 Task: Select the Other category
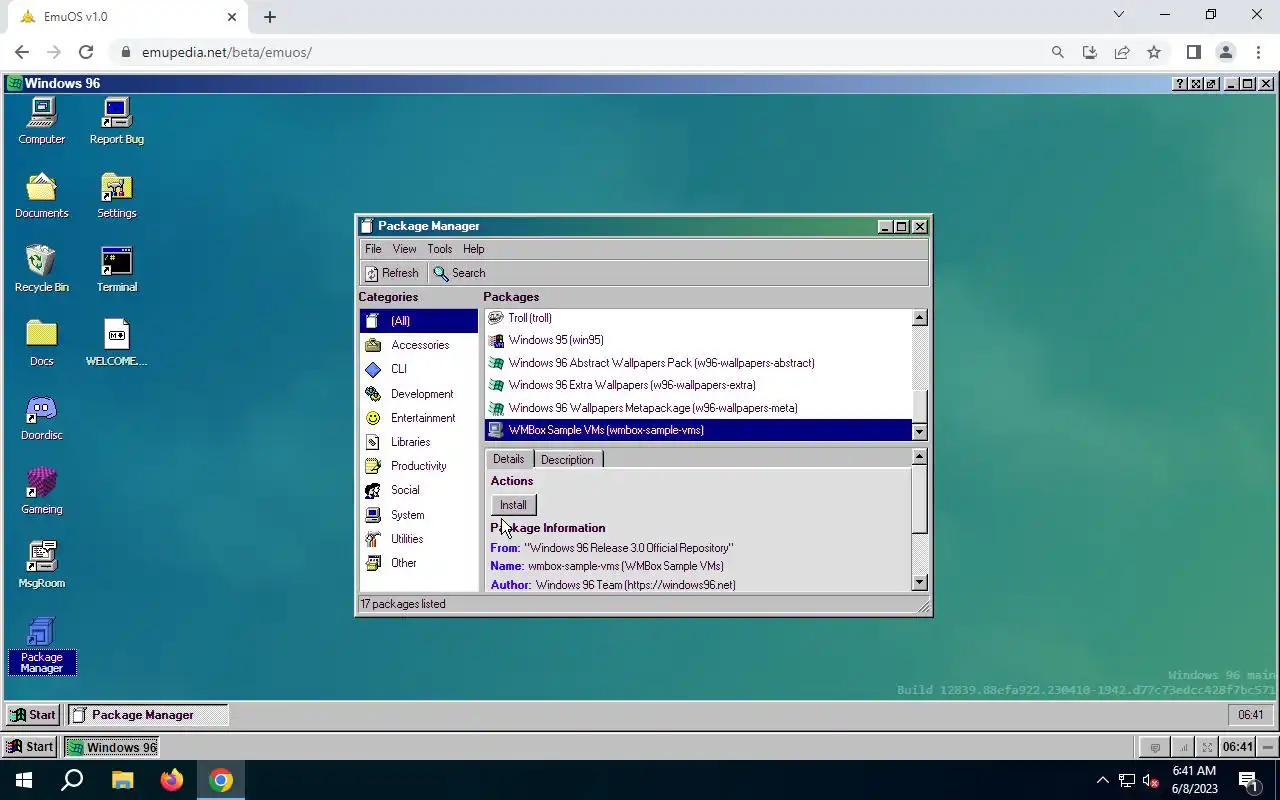point(418,563)
